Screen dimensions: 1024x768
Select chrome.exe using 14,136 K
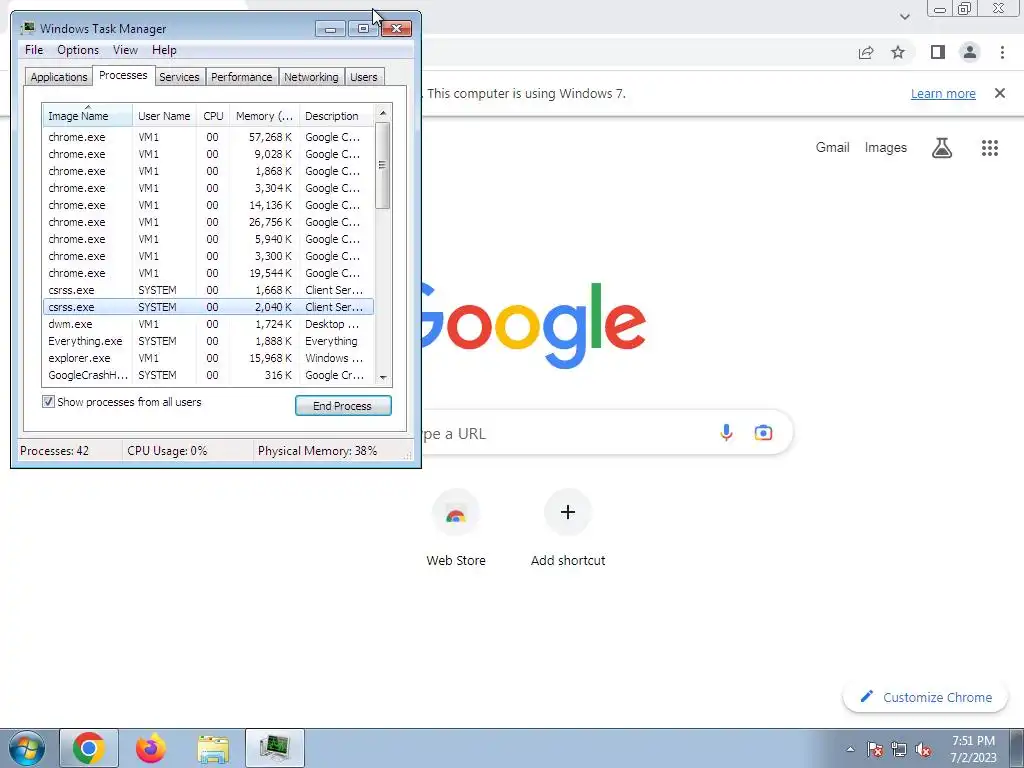click(x=208, y=205)
